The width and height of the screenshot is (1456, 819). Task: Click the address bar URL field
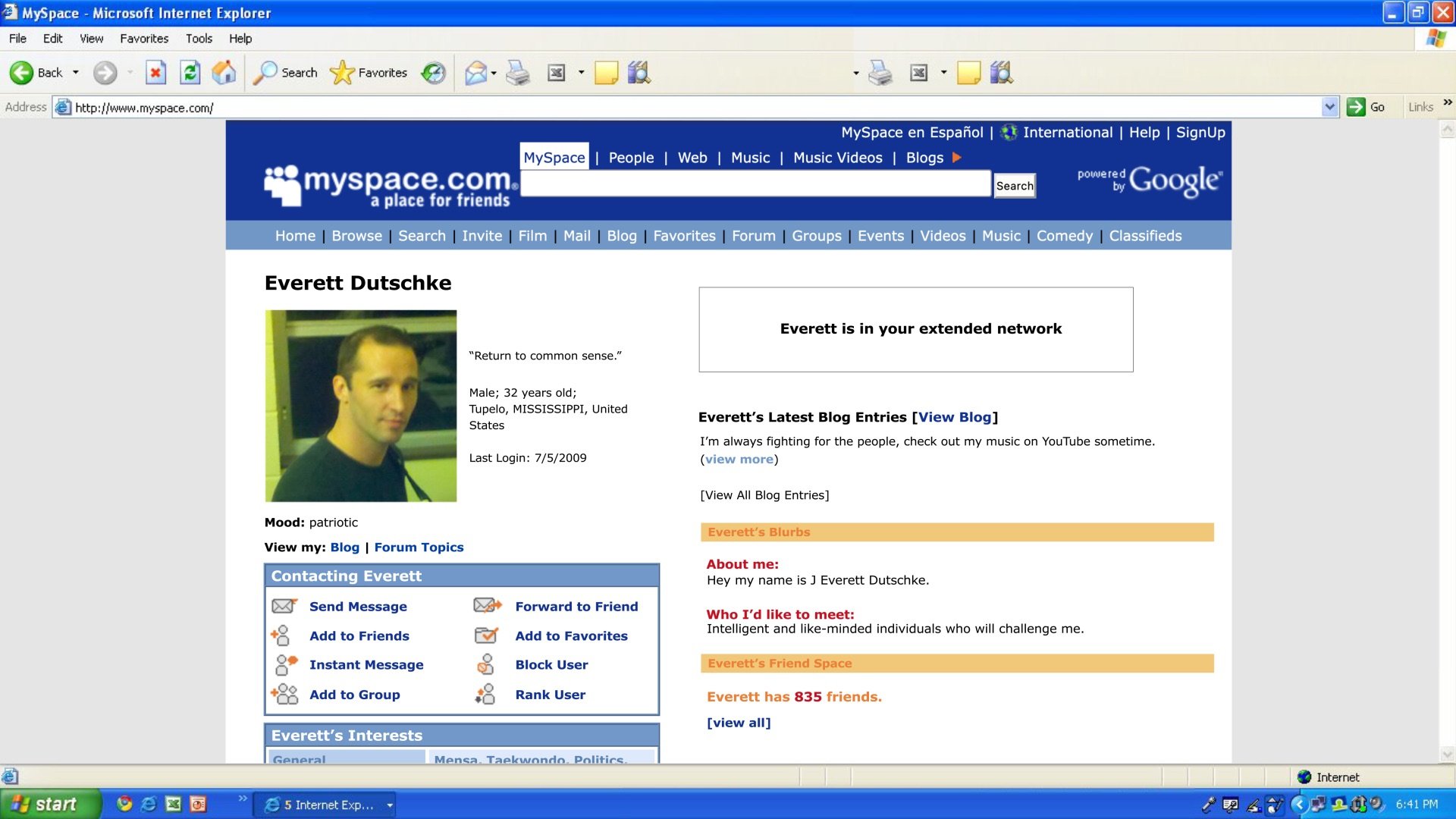coord(697,108)
